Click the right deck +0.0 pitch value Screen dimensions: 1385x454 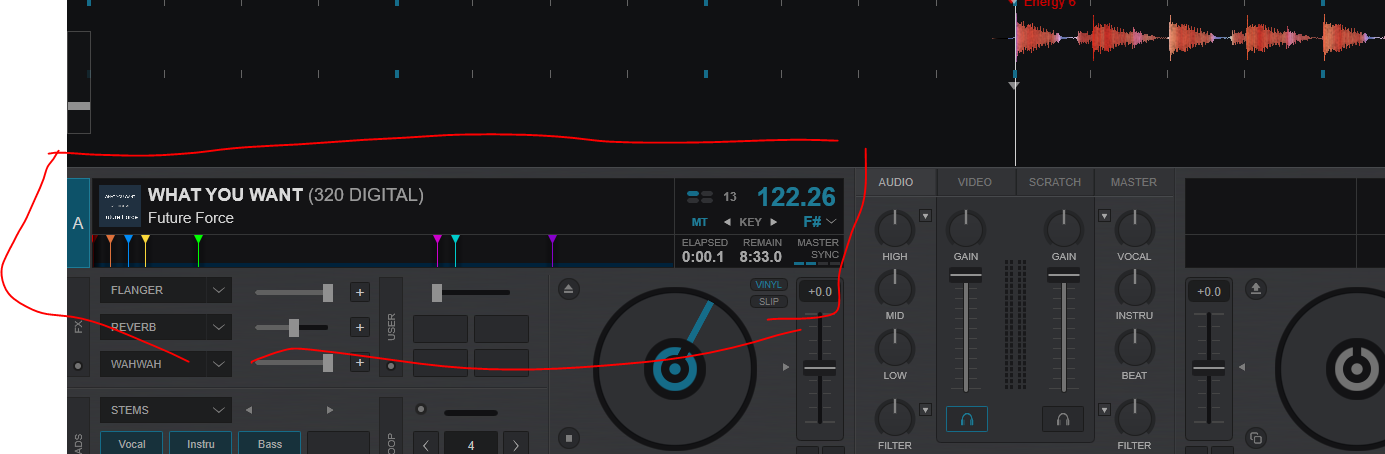point(1209,291)
